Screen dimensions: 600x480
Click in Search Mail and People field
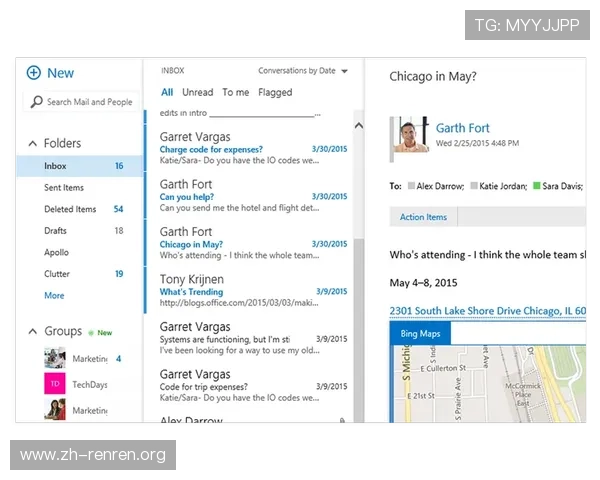click(89, 102)
